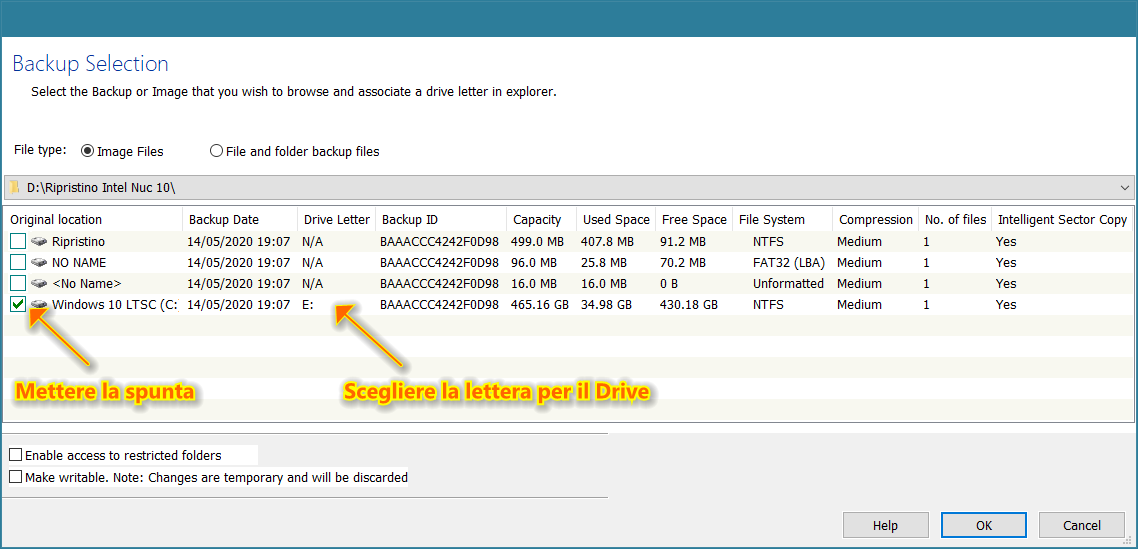This screenshot has height=549, width=1138.
Task: Sort by Free Space column header
Action: point(694,219)
